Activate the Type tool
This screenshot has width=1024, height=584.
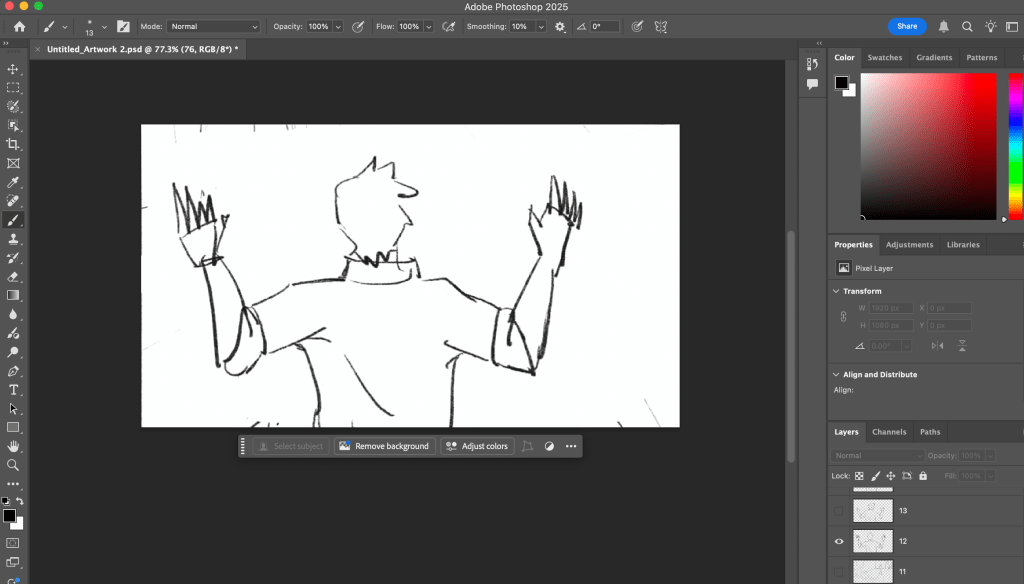pyautogui.click(x=13, y=390)
